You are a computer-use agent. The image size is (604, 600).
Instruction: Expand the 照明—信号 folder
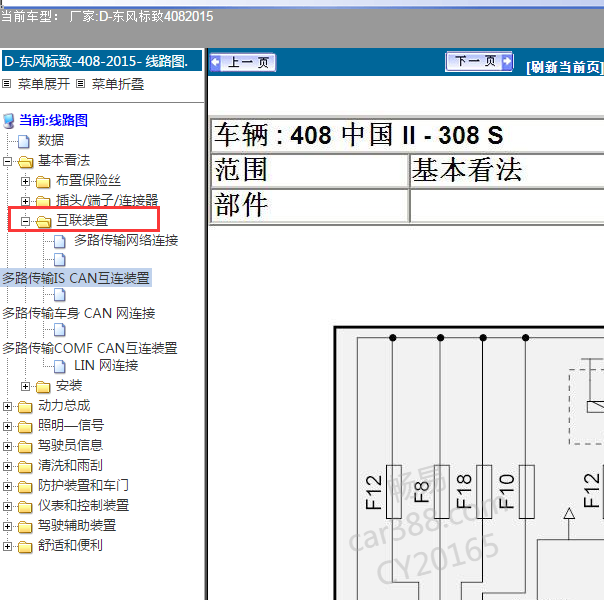7,426
